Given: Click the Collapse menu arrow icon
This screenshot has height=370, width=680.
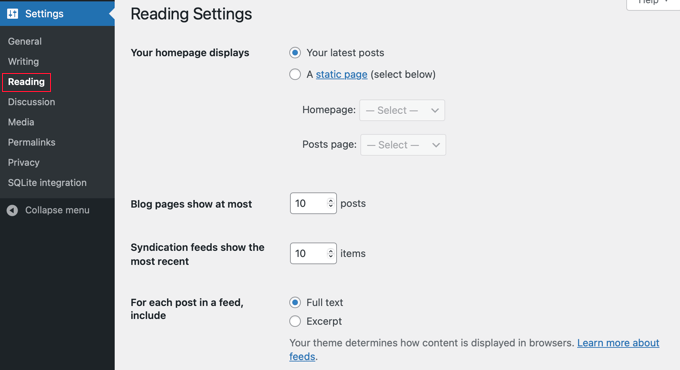Looking at the screenshot, I should (12, 210).
